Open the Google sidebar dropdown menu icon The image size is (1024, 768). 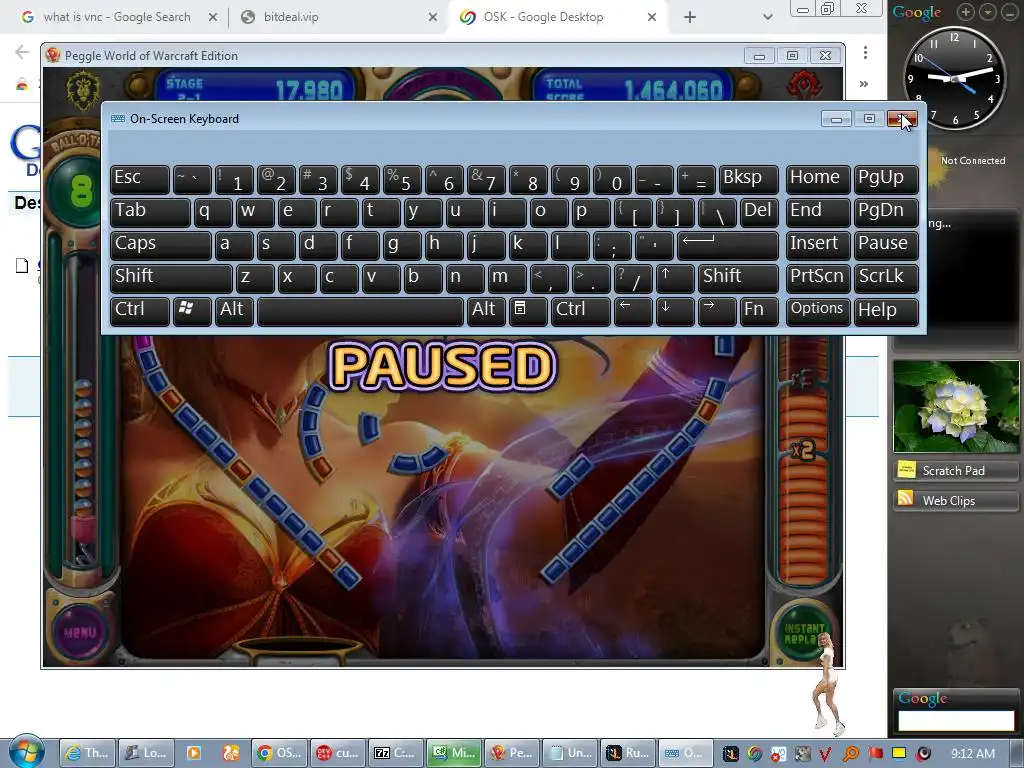pos(987,12)
